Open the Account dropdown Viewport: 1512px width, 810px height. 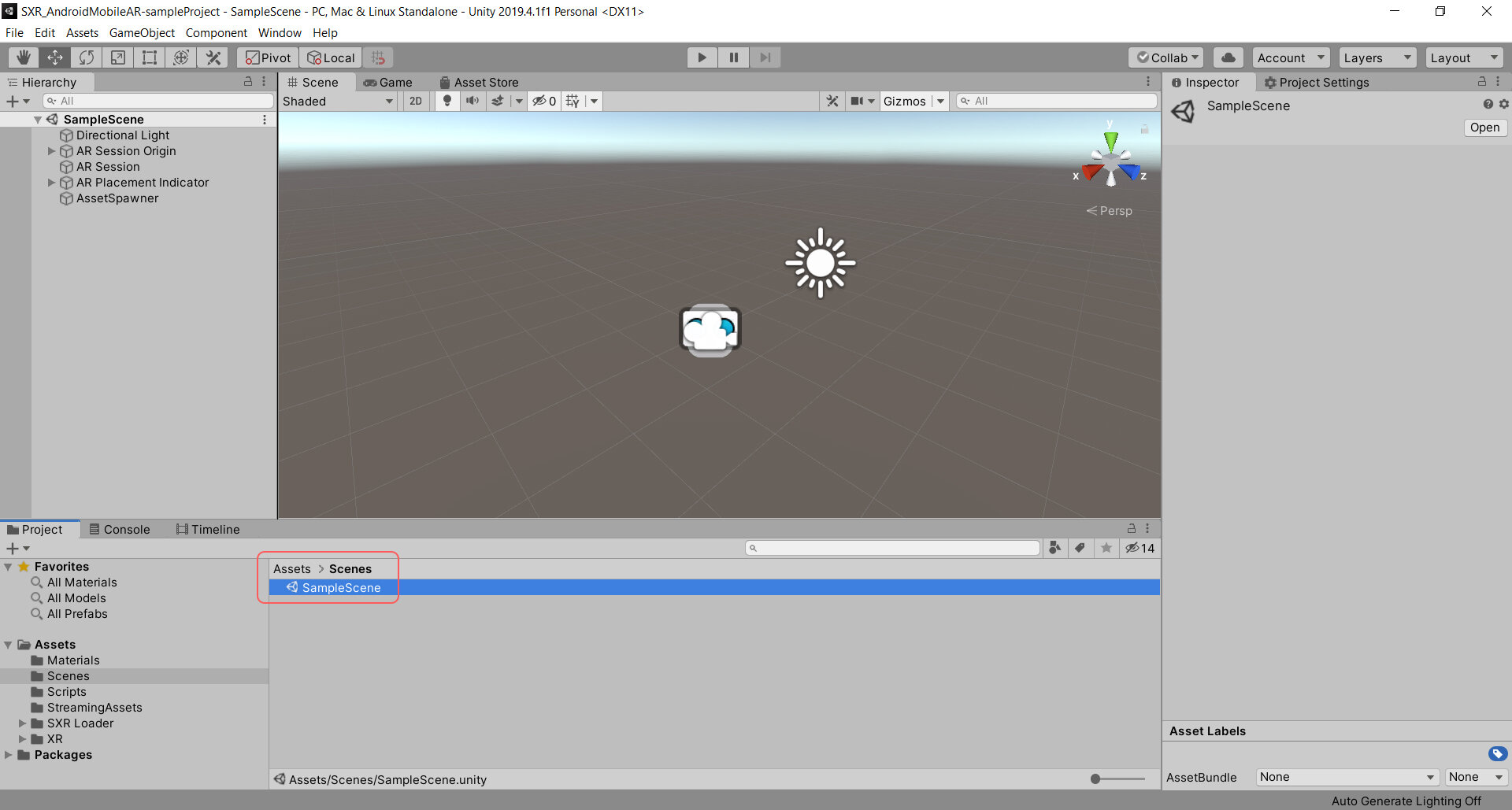(x=1291, y=57)
